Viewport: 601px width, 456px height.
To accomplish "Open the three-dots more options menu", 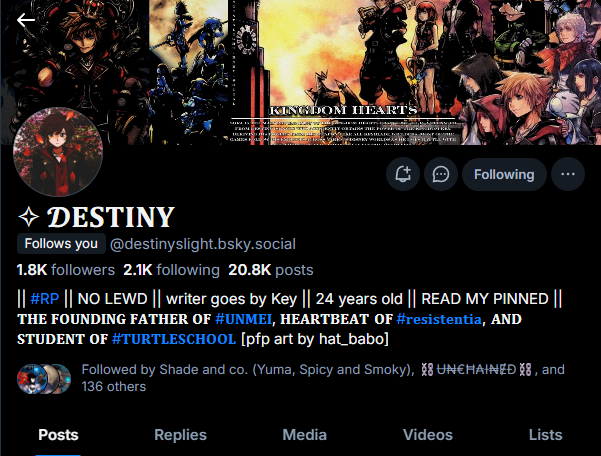I will [x=568, y=174].
